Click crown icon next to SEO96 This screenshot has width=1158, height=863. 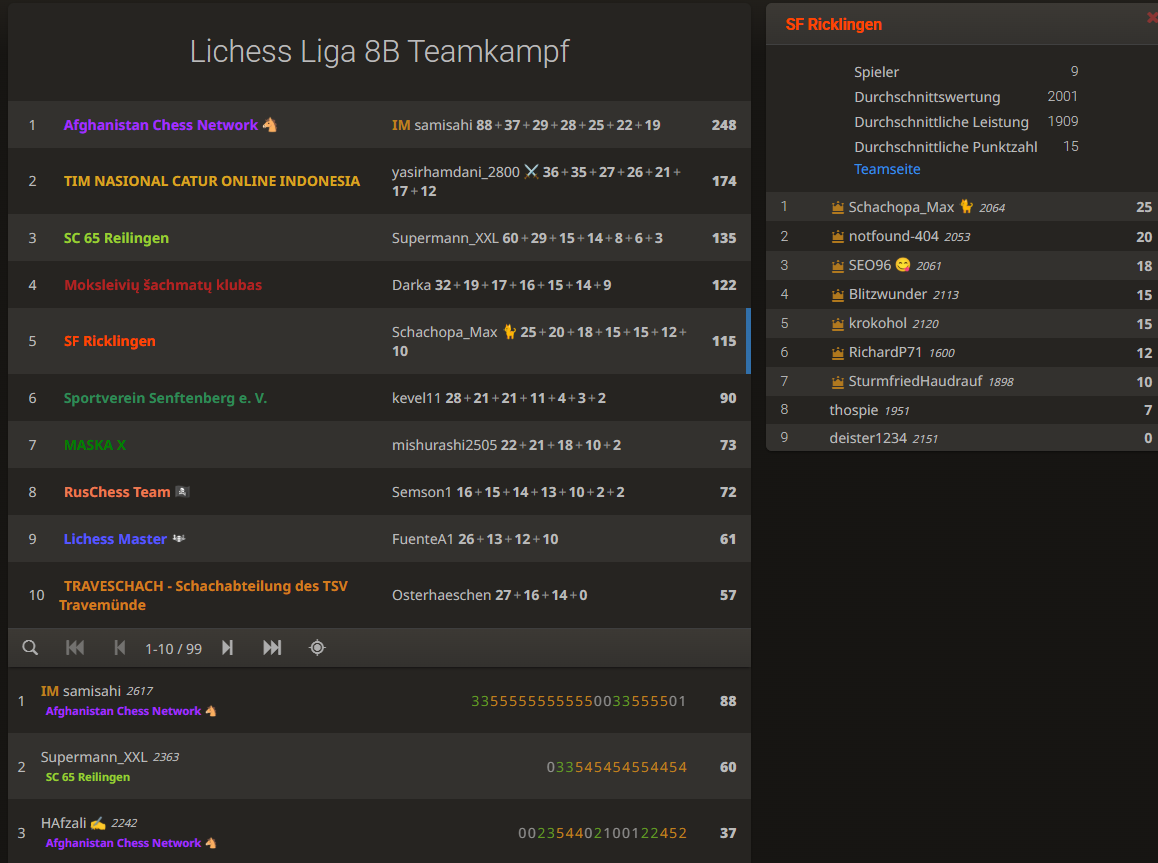pos(837,266)
